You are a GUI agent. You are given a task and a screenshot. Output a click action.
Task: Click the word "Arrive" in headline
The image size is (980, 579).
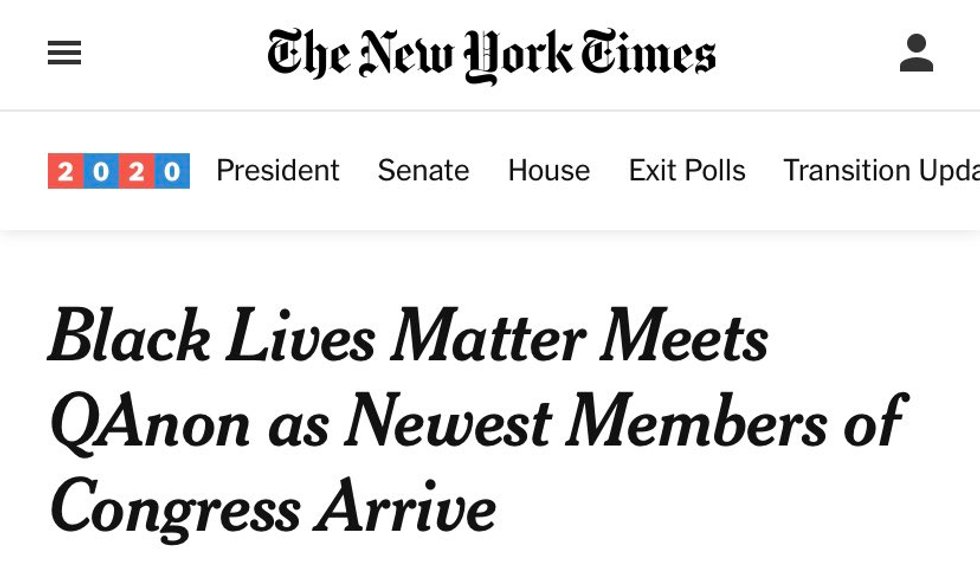[x=406, y=507]
